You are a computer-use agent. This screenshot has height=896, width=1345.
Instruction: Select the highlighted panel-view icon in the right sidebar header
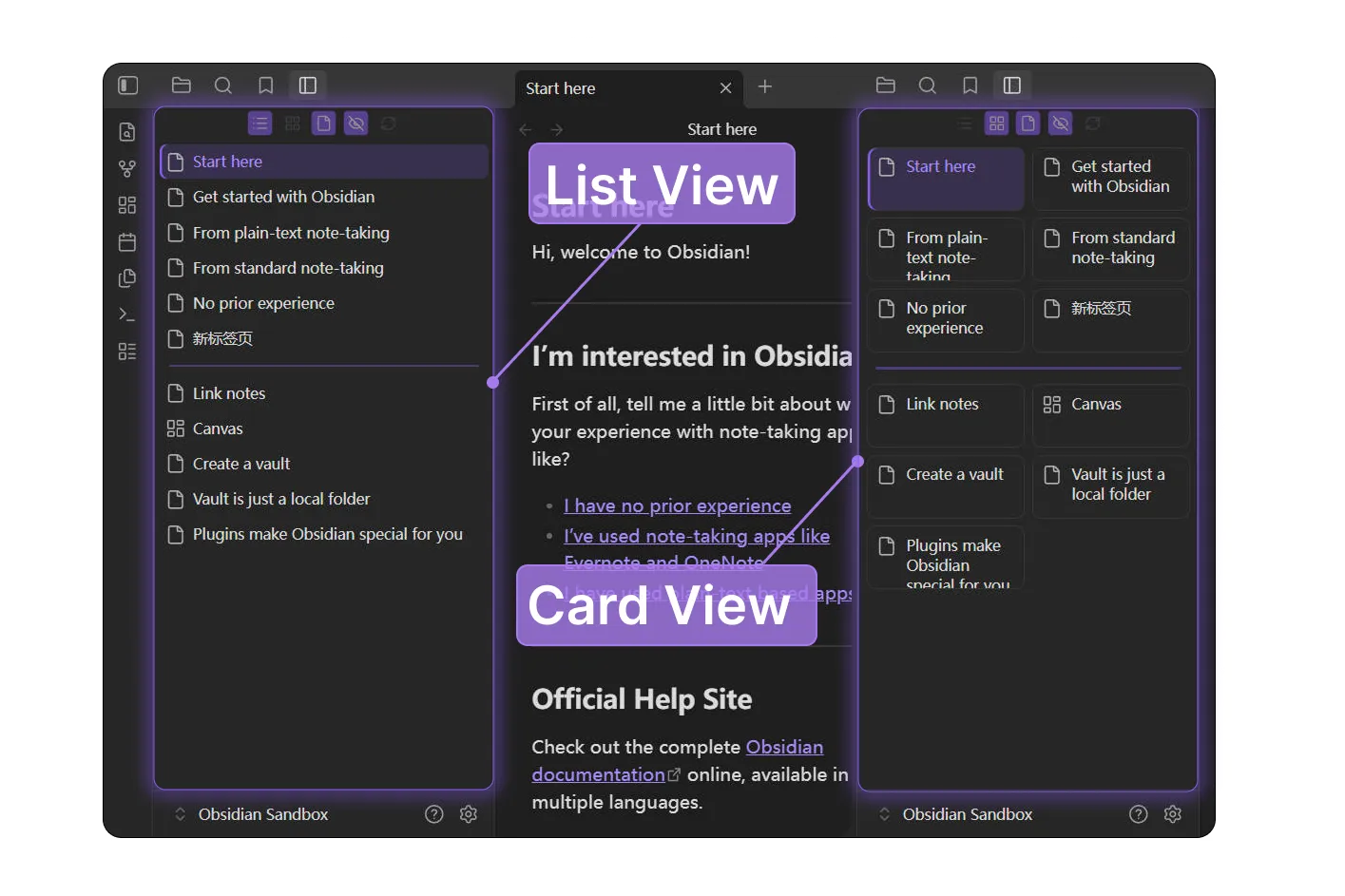[x=1012, y=86]
